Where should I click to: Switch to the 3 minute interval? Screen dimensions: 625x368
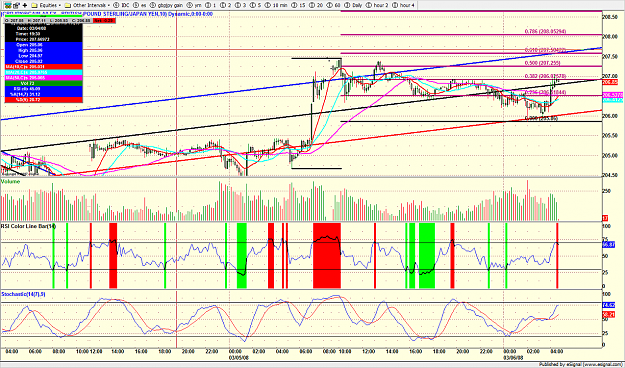coord(241,5)
